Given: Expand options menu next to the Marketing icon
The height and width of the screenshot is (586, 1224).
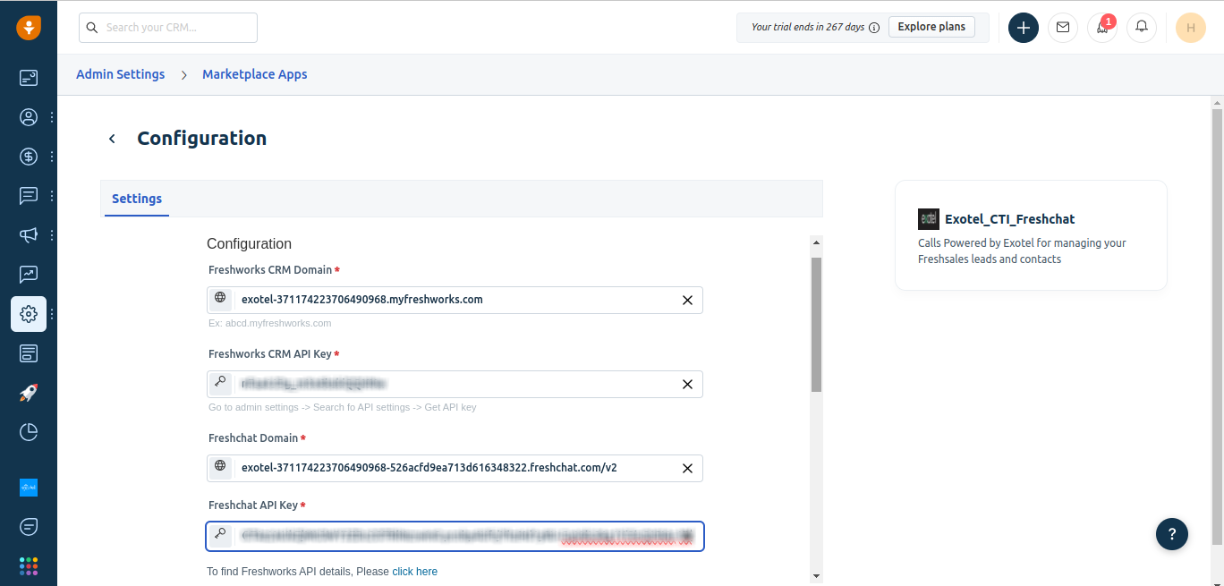Looking at the screenshot, I should [52, 235].
